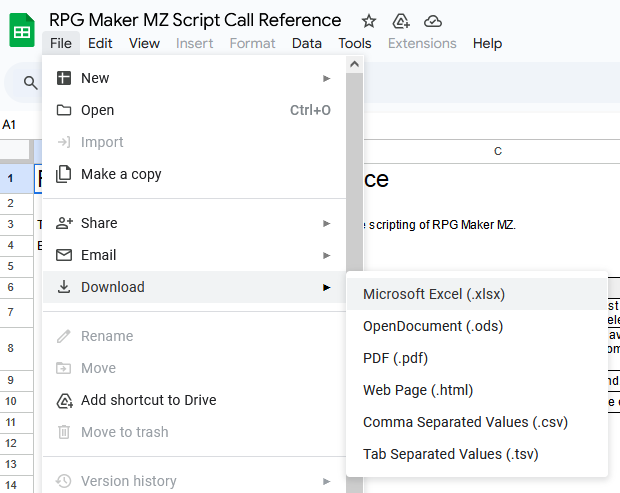Viewport: 620px width, 493px height.
Task: Download as Tab Separated Values (.tsv)
Action: coord(477,454)
